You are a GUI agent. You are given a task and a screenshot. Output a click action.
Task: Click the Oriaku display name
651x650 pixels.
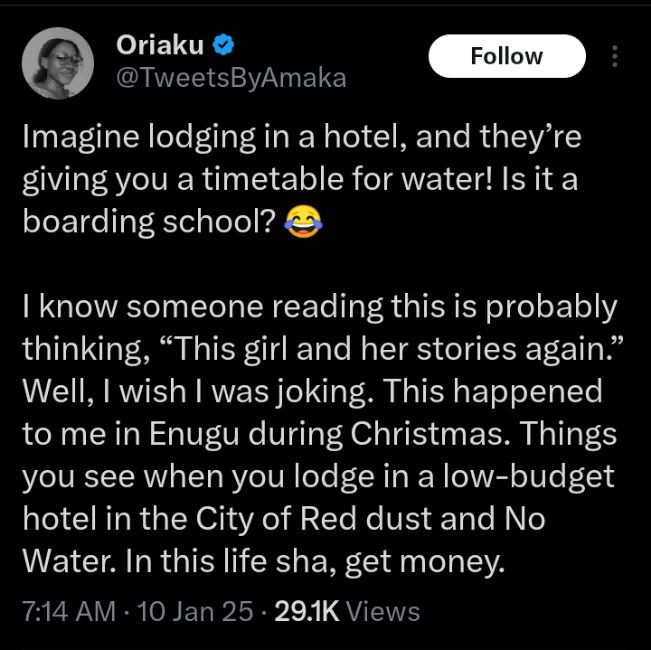point(162,45)
